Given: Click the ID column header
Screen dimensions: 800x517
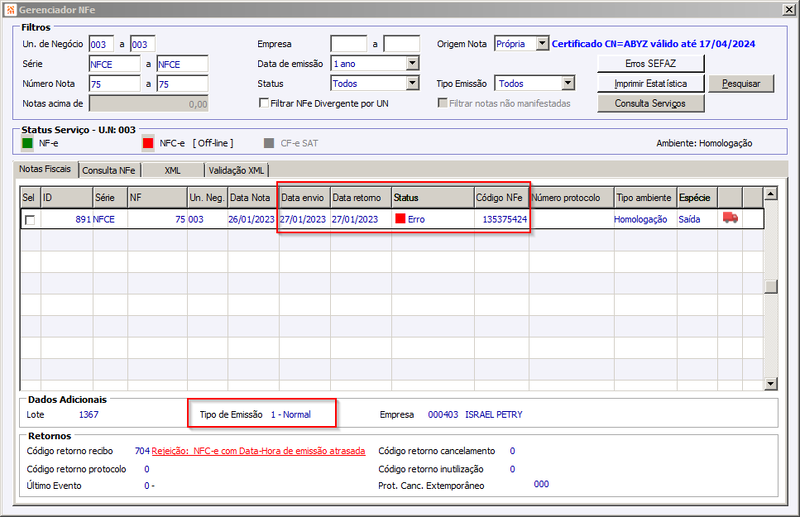Looking at the screenshot, I should [66, 198].
